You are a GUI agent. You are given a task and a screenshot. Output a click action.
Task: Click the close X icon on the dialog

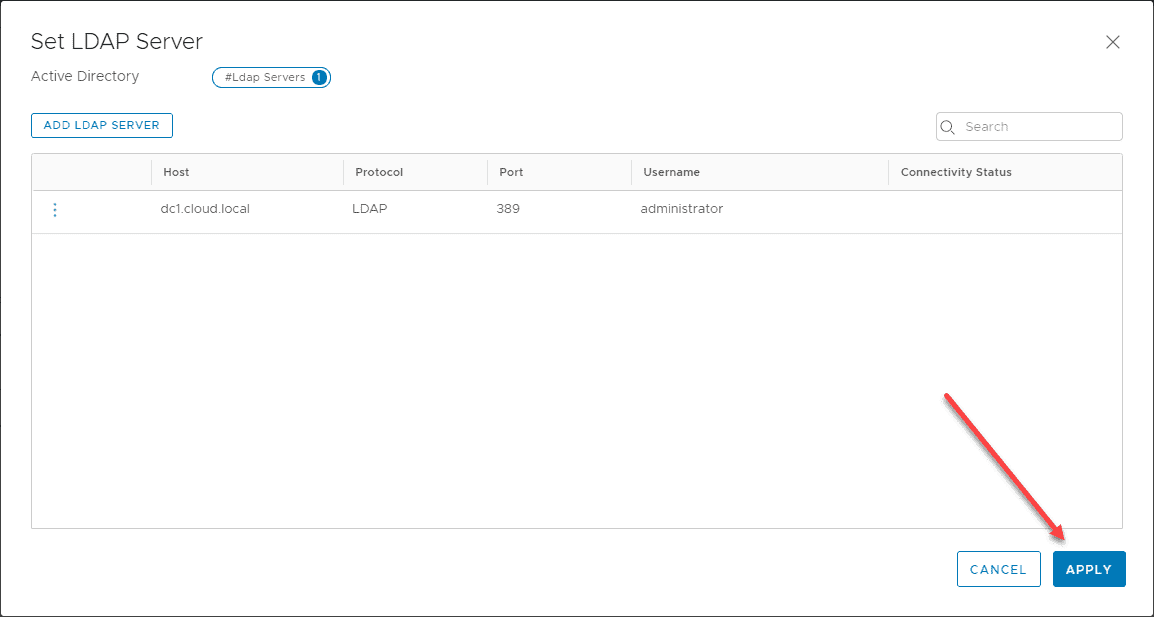pyautogui.click(x=1112, y=42)
